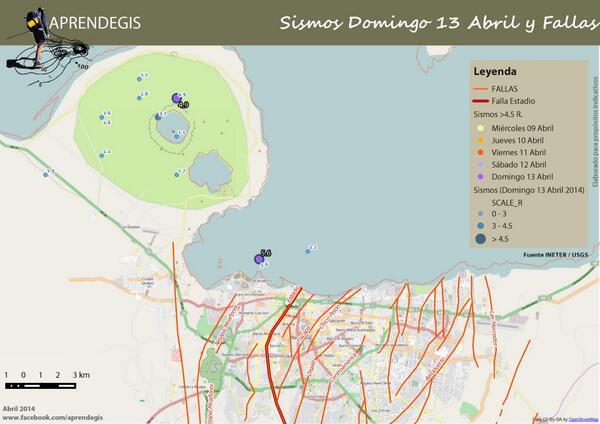Click the 'Chico Pelón' fault label

pos(329,316)
